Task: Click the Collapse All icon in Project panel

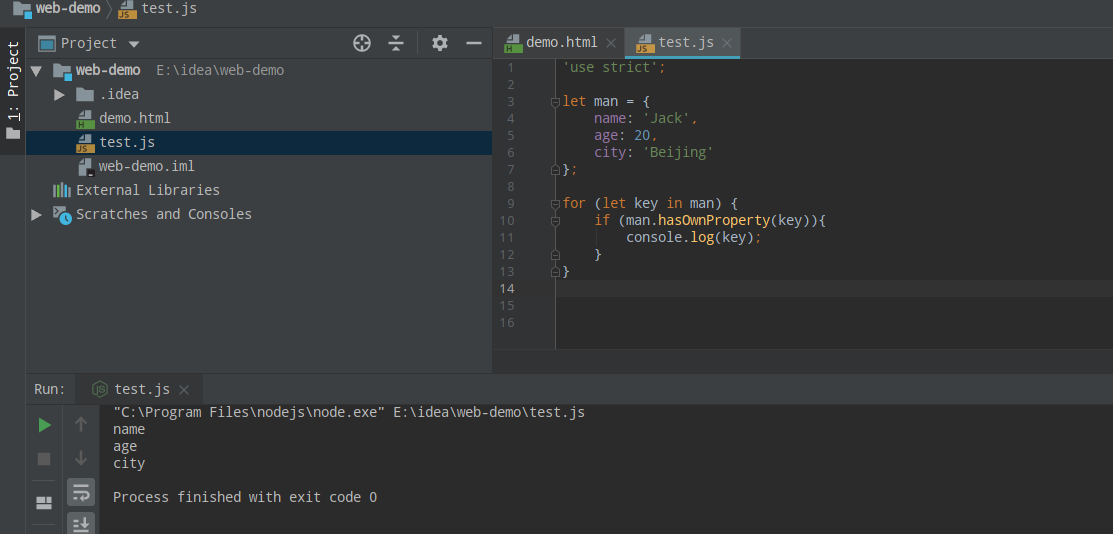Action: (x=396, y=43)
